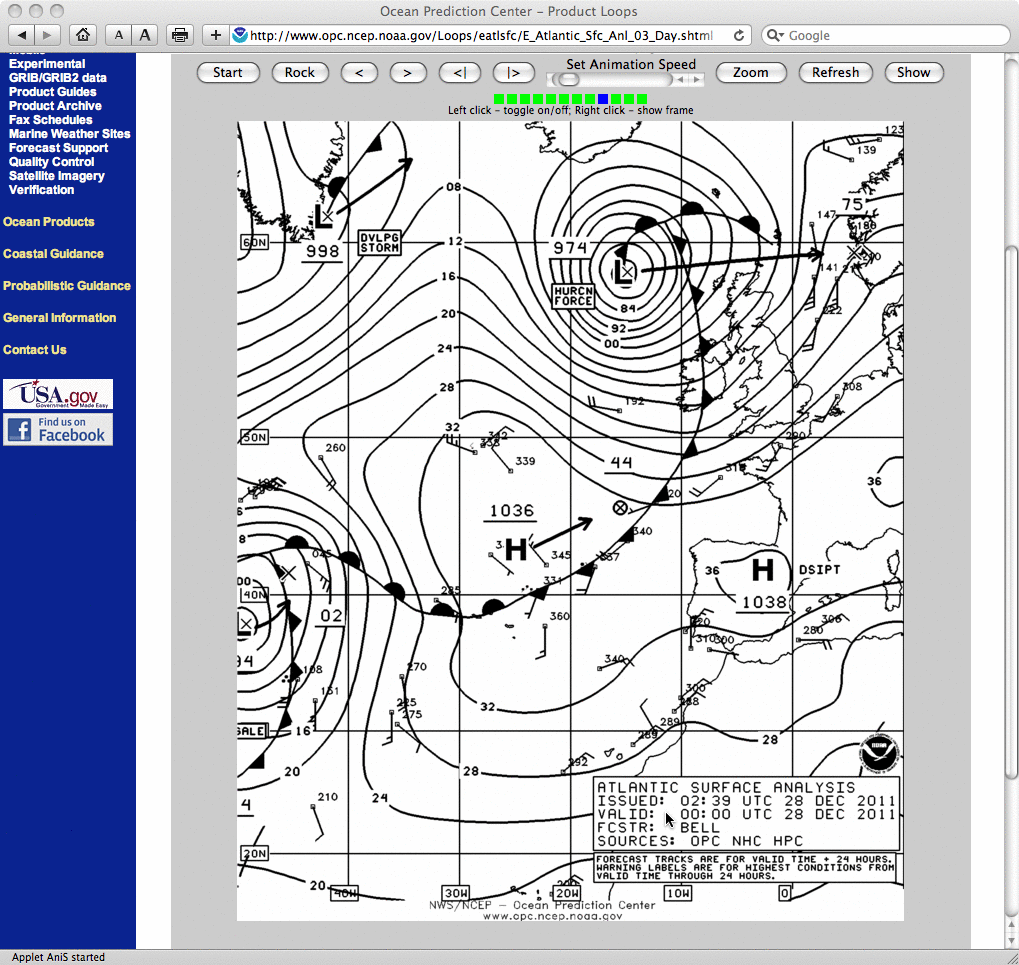This screenshot has width=1019, height=965.
Task: Open the Product Guides link
Action: [53, 92]
